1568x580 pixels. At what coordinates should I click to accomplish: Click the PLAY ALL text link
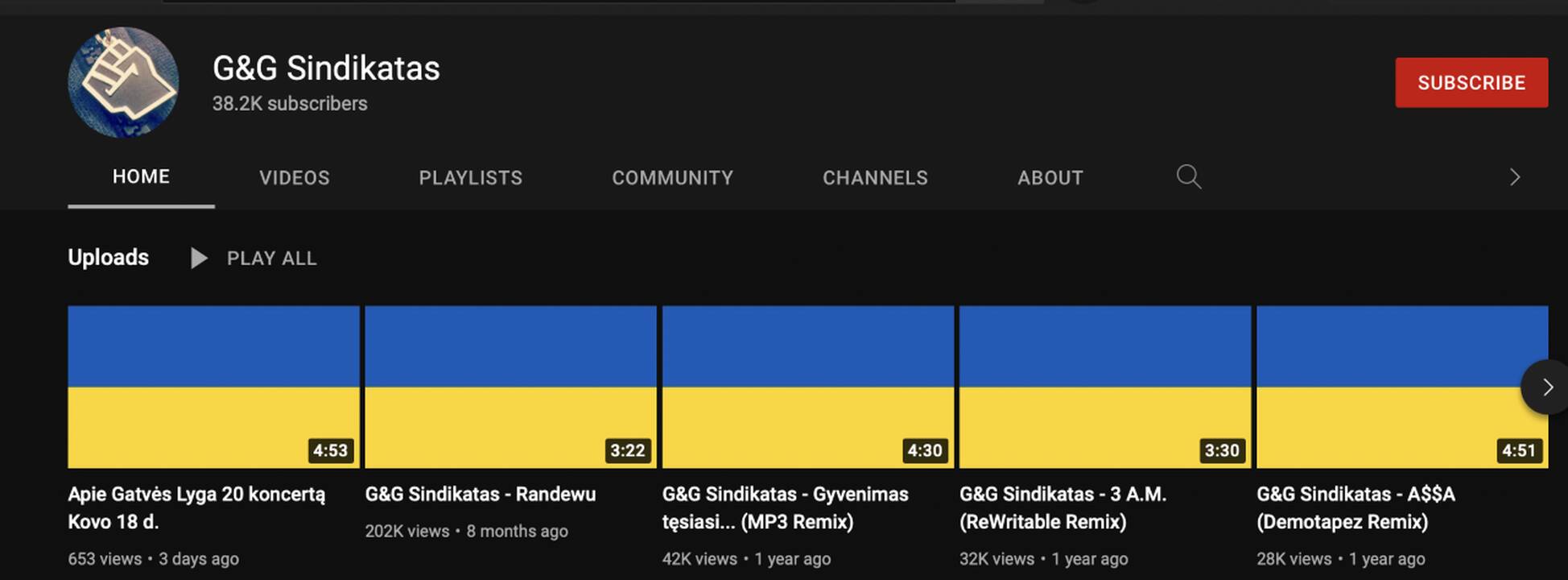(x=272, y=259)
